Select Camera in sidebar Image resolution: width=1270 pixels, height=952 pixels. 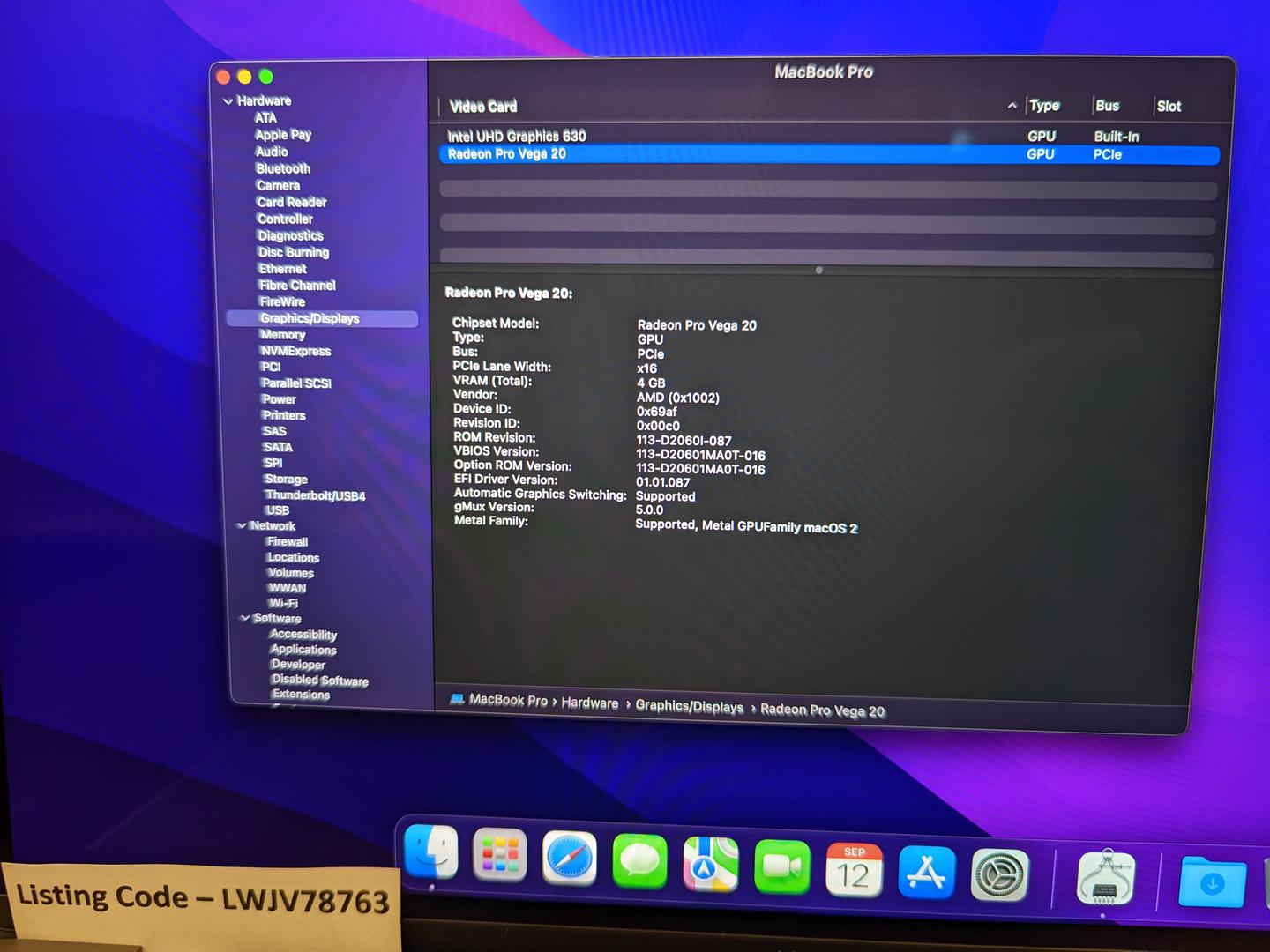(278, 185)
